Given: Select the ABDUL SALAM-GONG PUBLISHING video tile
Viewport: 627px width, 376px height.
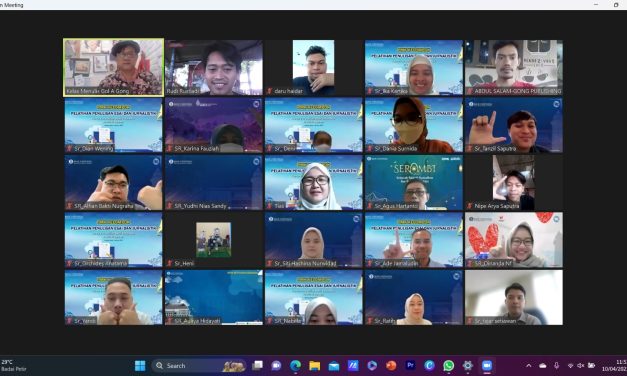Looking at the screenshot, I should [514, 67].
